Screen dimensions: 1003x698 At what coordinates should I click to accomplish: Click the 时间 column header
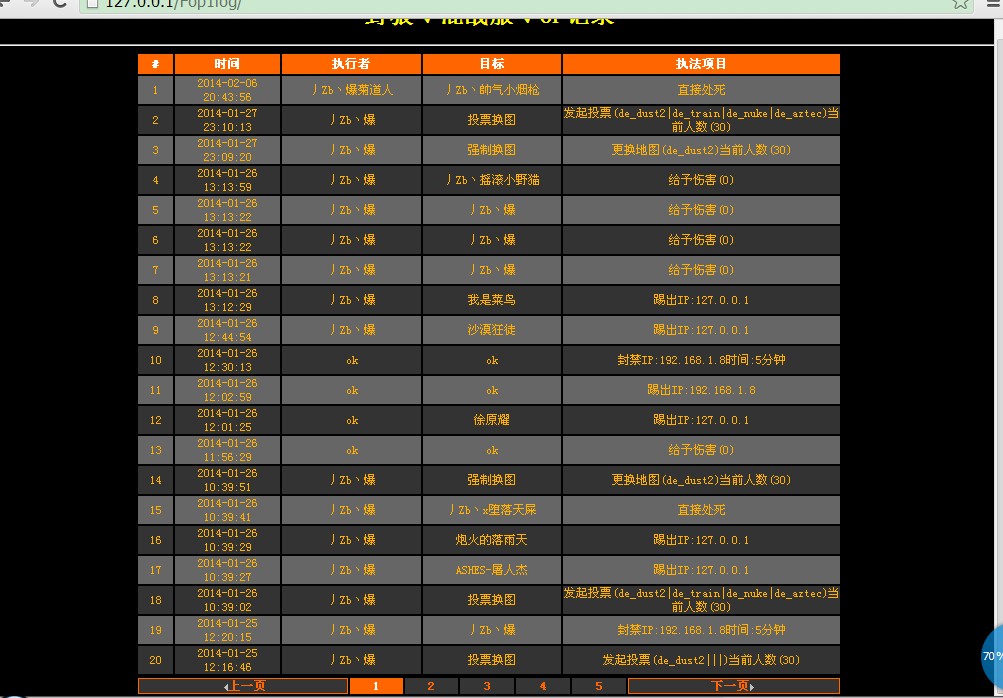click(227, 63)
